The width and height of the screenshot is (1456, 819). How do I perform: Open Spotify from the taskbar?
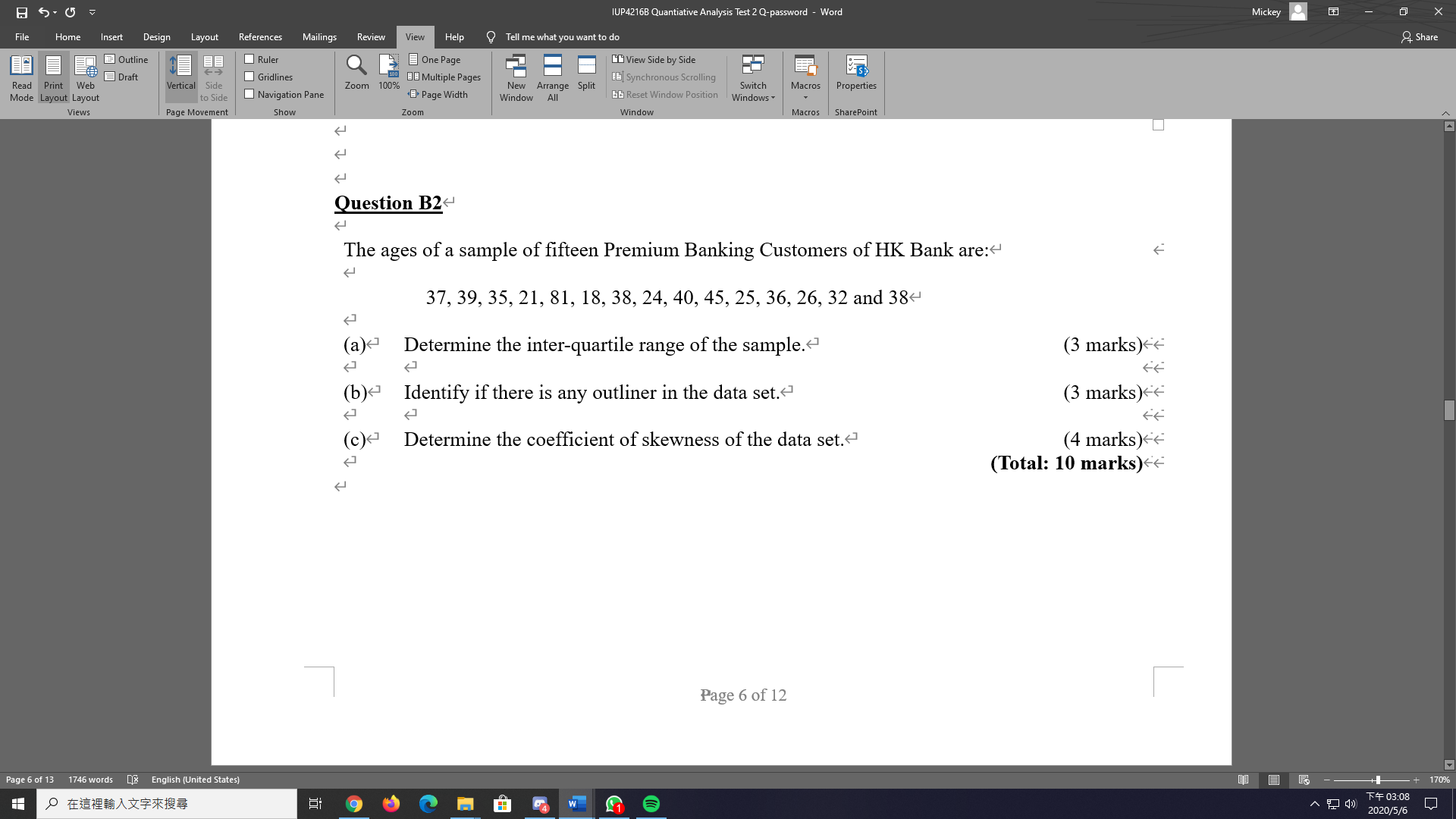pos(651,804)
